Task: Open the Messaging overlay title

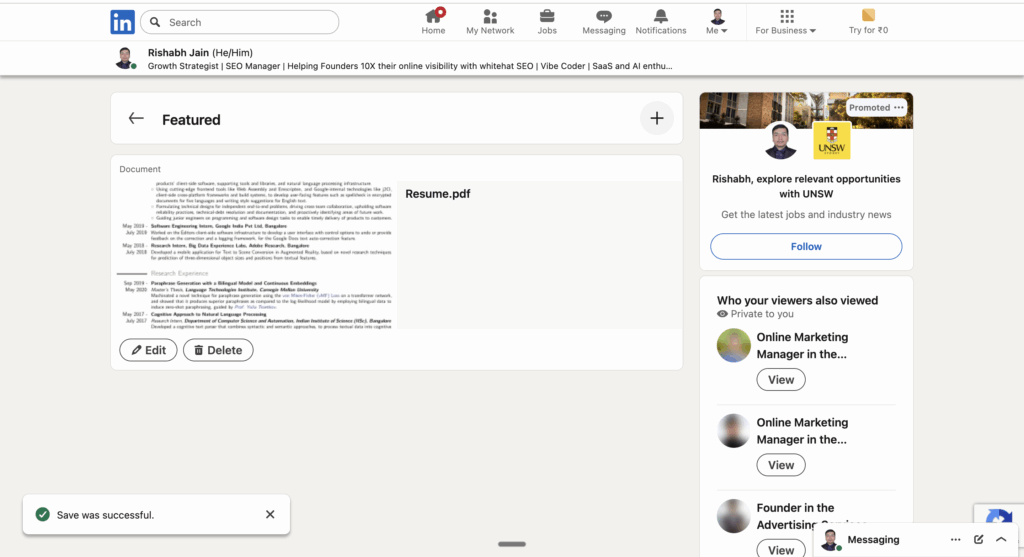Action: pyautogui.click(x=873, y=539)
